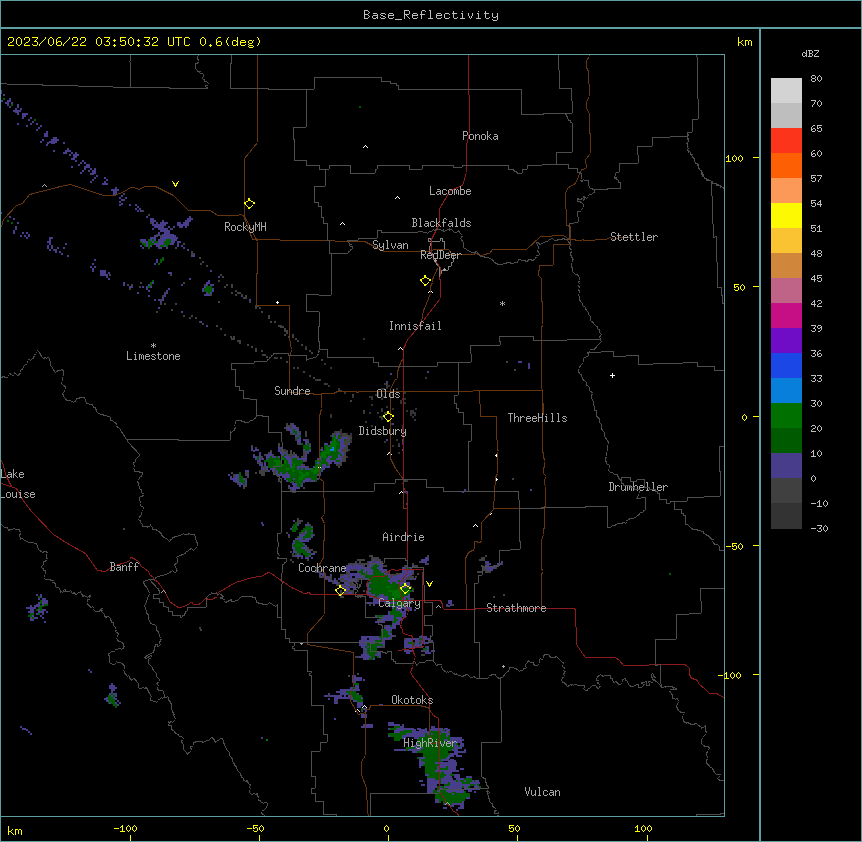Select the yellow diamond marker over Calgary

click(x=405, y=589)
